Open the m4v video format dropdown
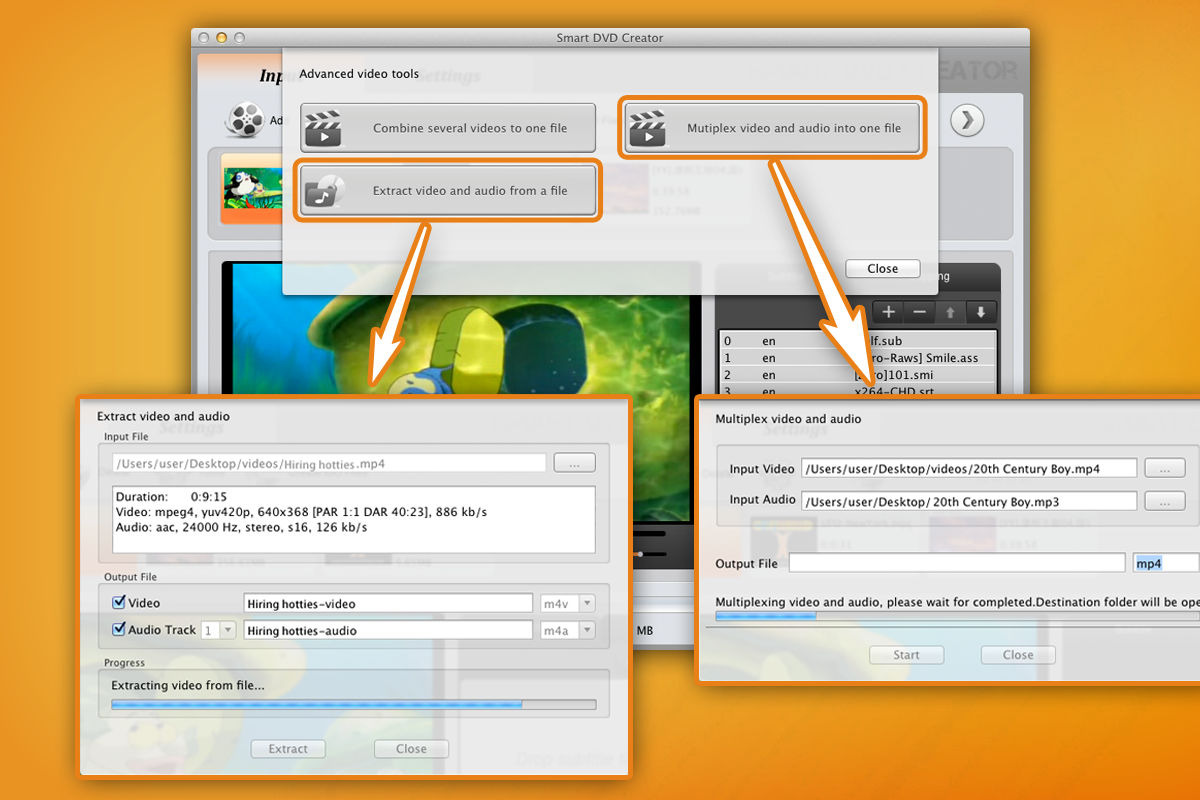Screen dimensions: 1200x800 (x=567, y=603)
